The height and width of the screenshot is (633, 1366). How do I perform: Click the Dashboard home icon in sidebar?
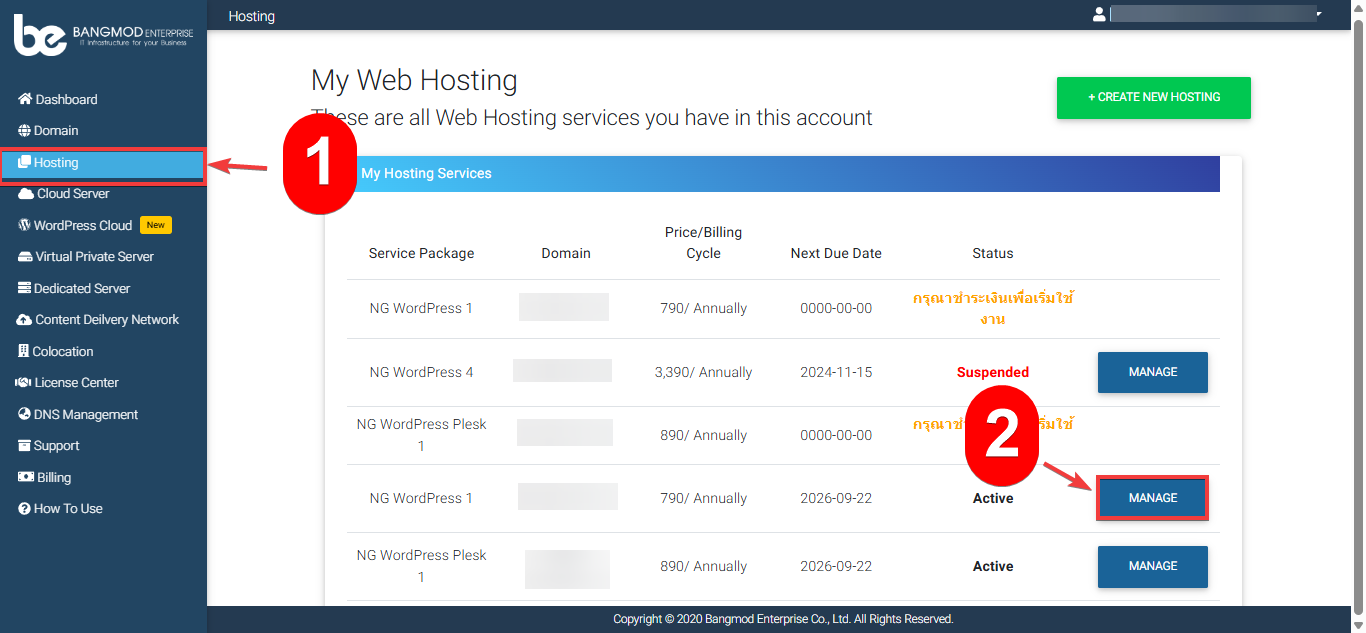25,99
